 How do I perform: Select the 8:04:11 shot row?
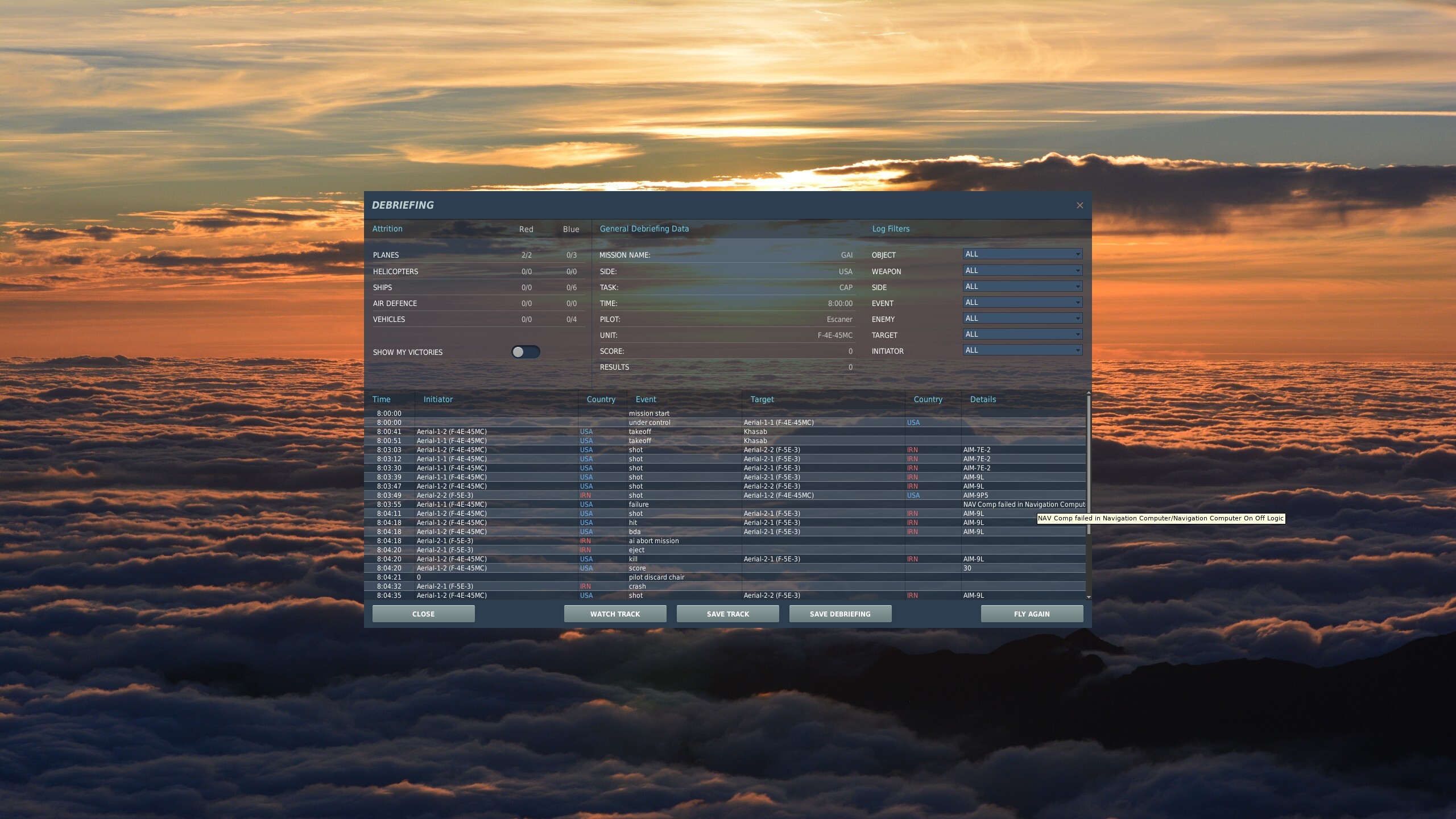click(x=725, y=514)
